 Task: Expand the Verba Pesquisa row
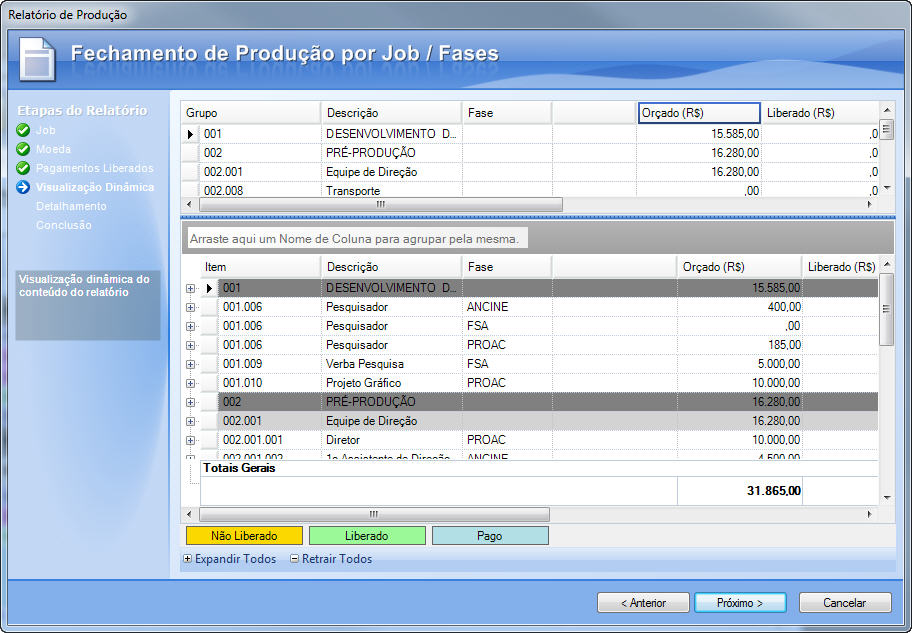coord(190,364)
